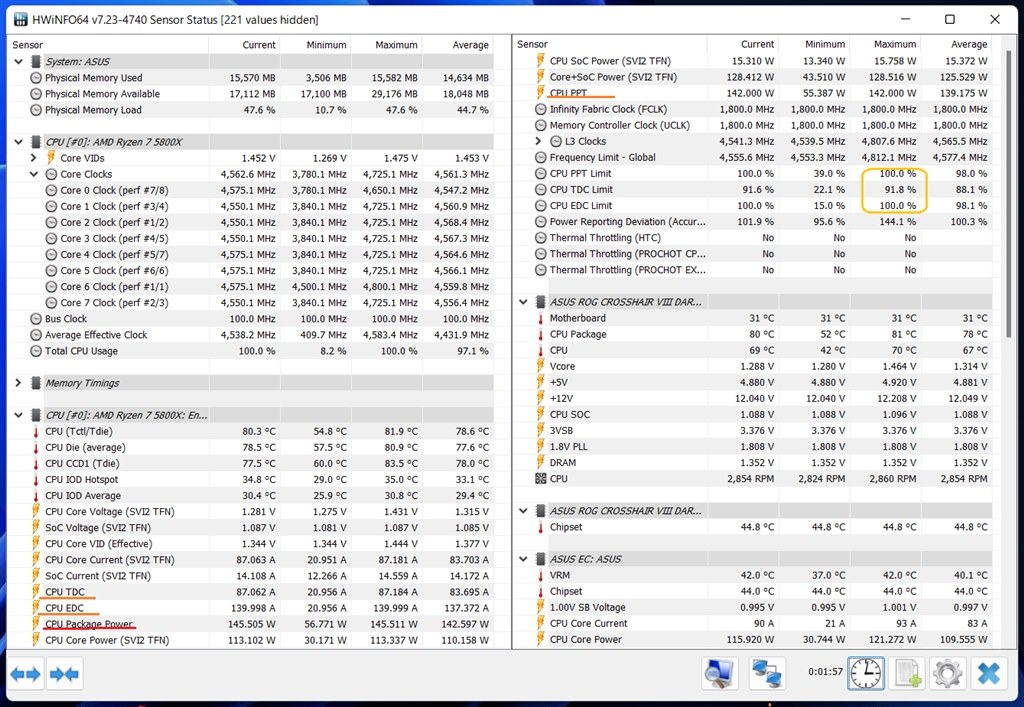Expand the Core VIDs row
Viewport: 1024px width, 707px height.
[x=33, y=158]
